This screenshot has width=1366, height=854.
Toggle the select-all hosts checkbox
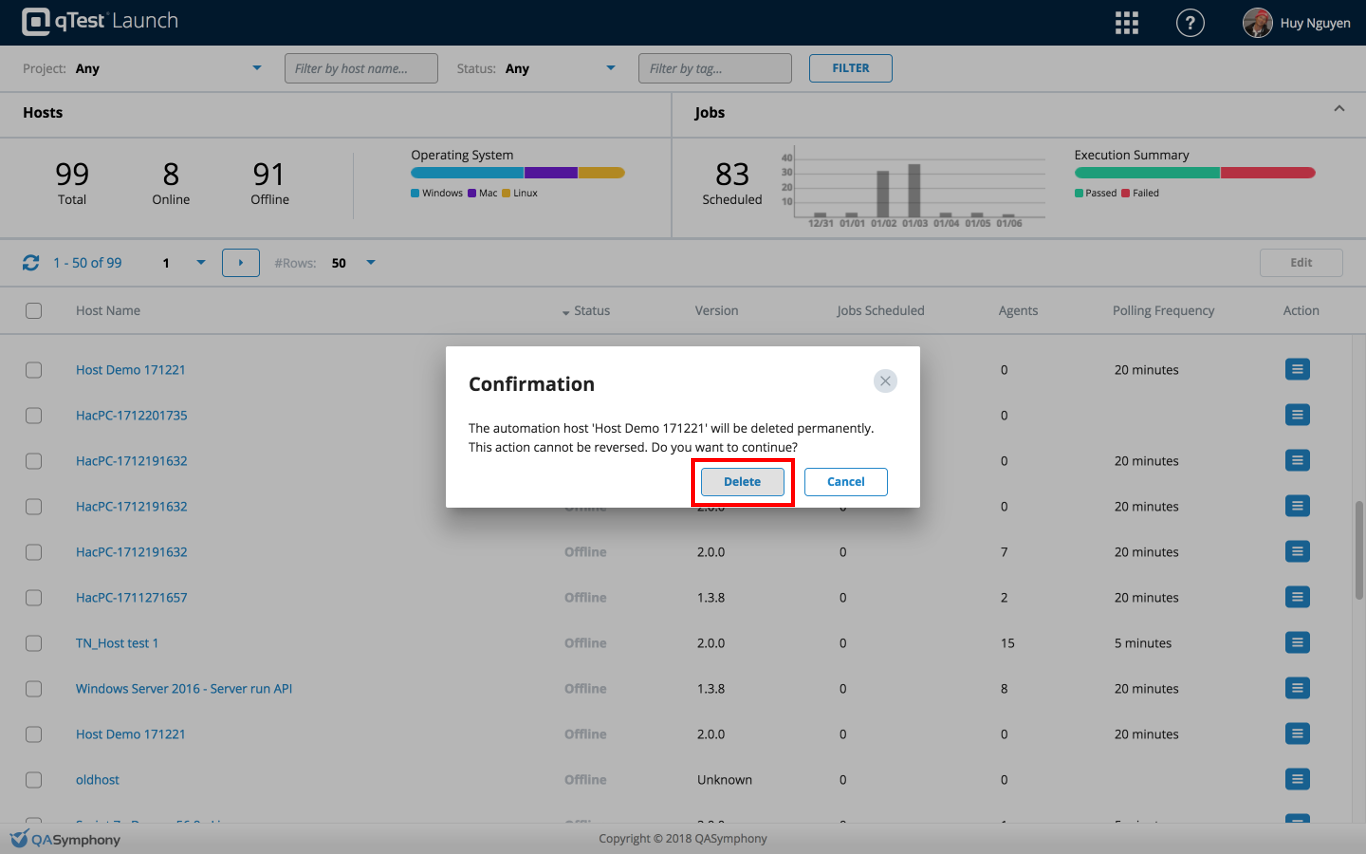[x=34, y=311]
